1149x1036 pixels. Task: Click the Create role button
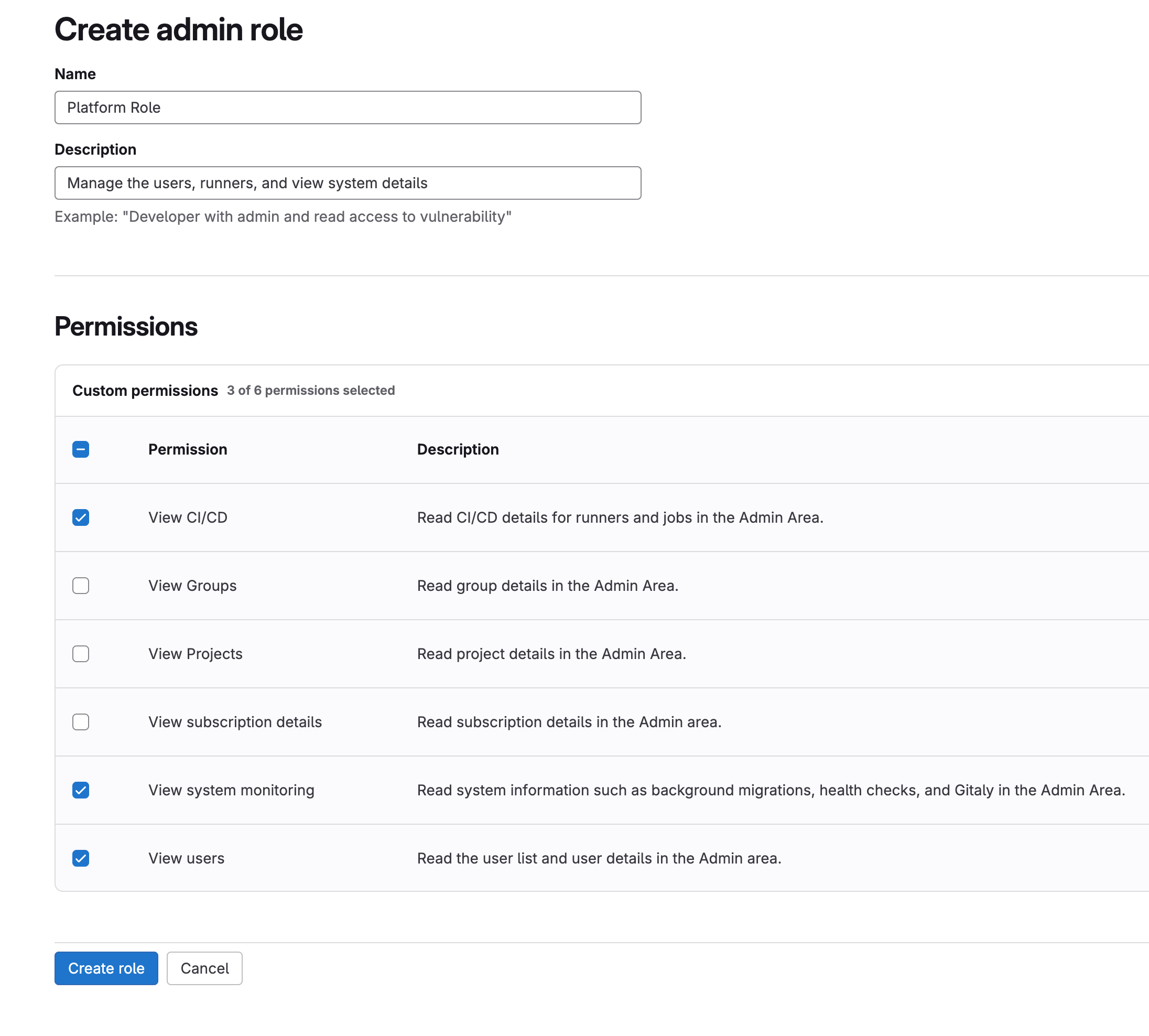pyautogui.click(x=106, y=968)
